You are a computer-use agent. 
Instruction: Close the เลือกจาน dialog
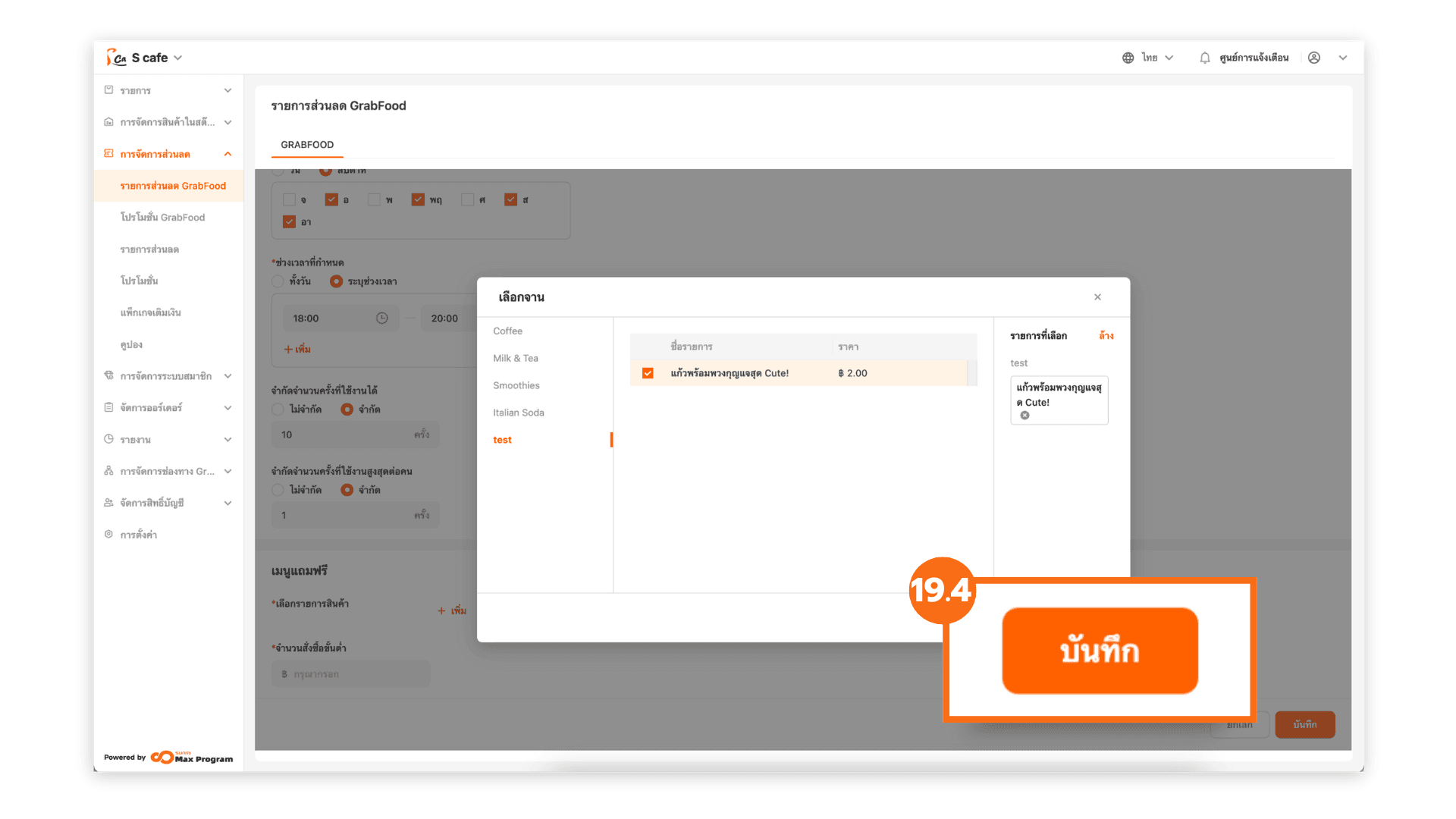coord(1097,297)
